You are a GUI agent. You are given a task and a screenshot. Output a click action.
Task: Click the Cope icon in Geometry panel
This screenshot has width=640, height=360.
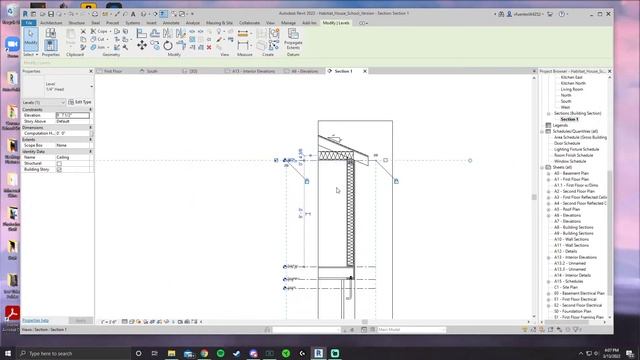tap(93, 31)
